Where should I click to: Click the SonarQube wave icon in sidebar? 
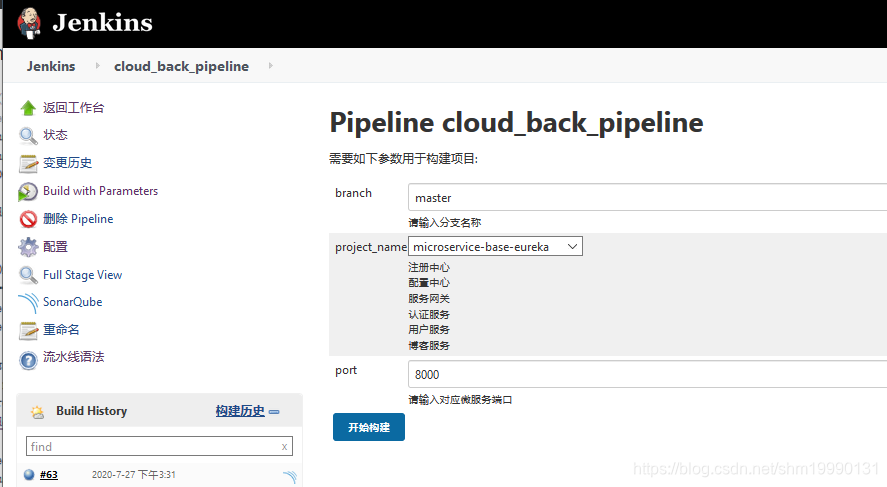click(28, 303)
